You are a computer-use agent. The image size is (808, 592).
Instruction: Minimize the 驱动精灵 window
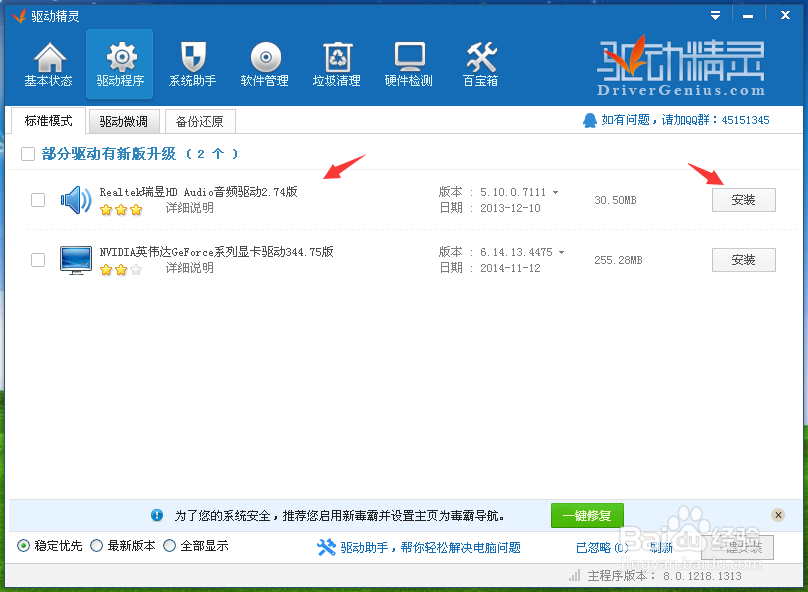point(748,15)
